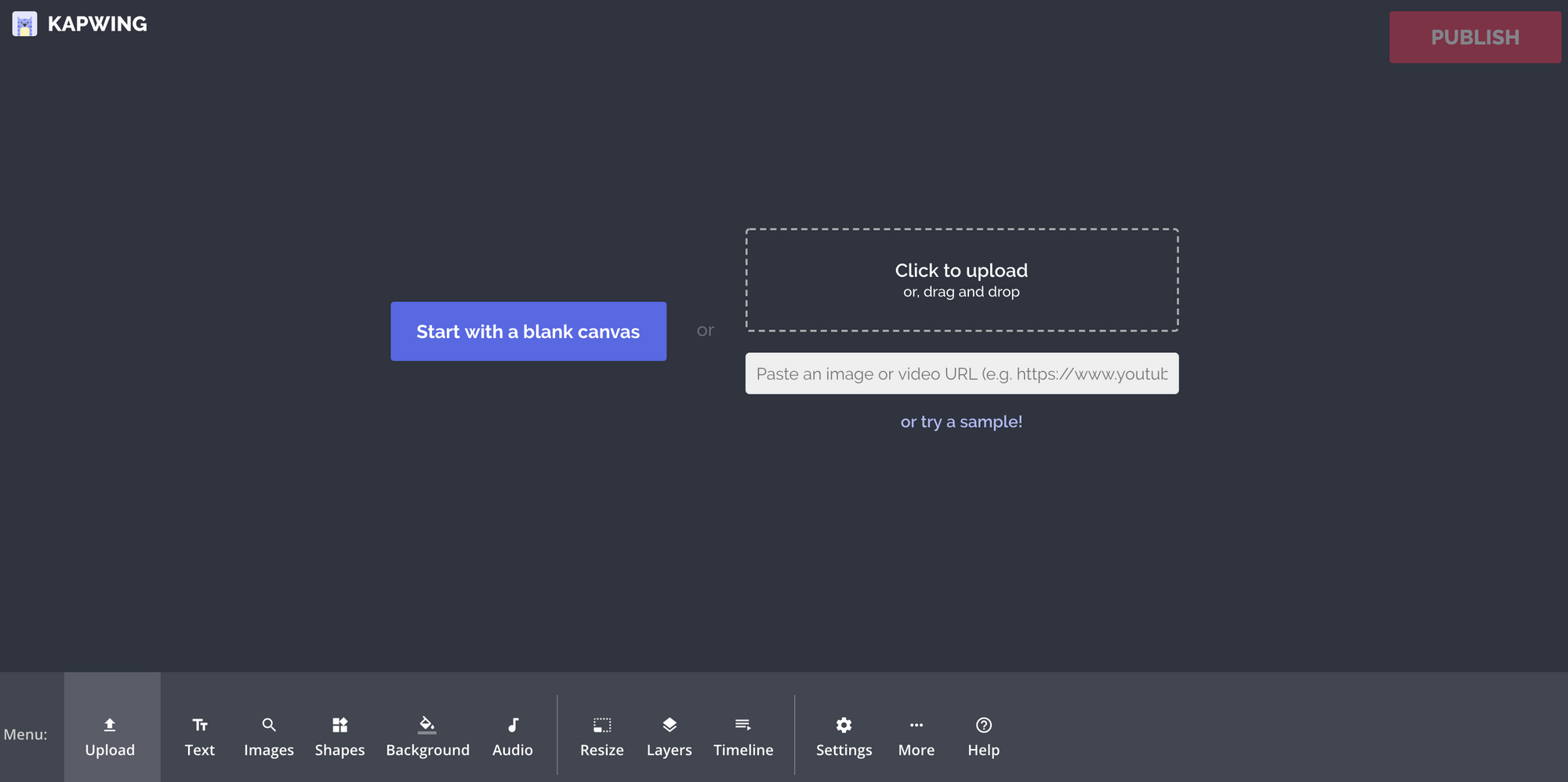
Task: Open the Layers panel
Action: pos(669,736)
